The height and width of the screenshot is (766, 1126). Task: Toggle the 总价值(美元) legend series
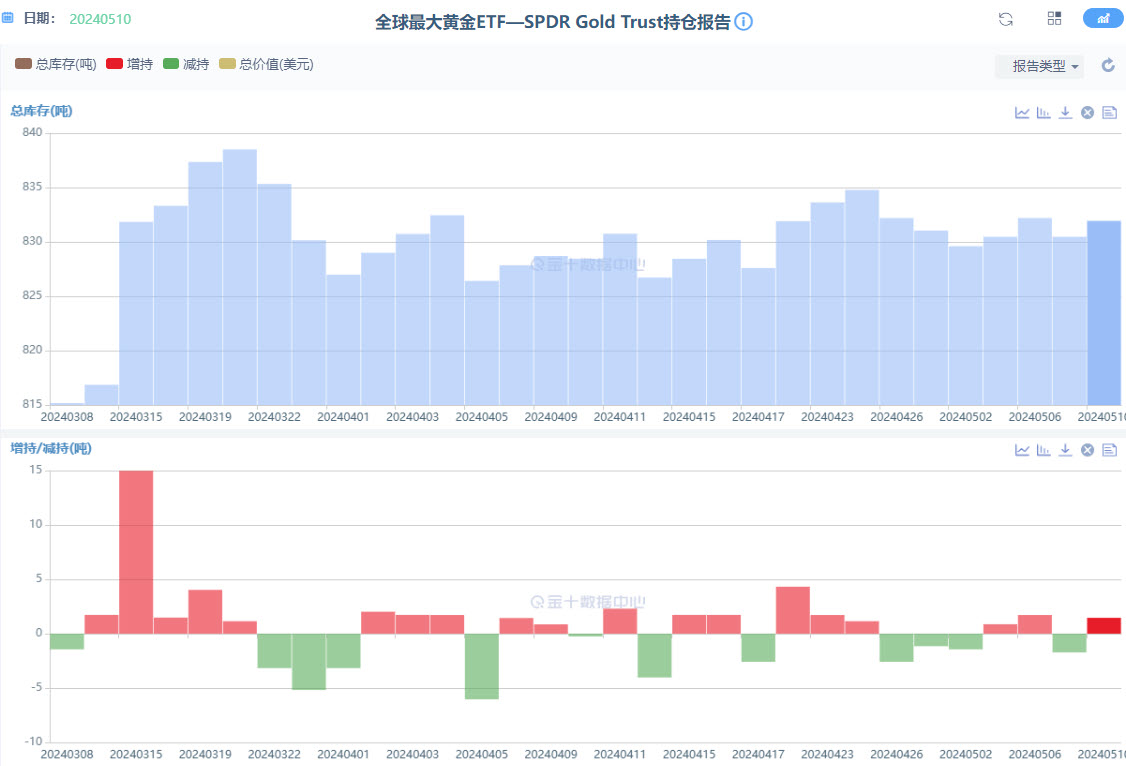coord(266,64)
